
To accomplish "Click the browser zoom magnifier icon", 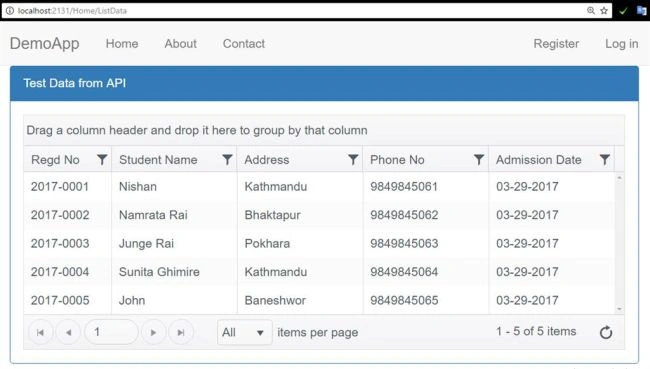I will [591, 11].
